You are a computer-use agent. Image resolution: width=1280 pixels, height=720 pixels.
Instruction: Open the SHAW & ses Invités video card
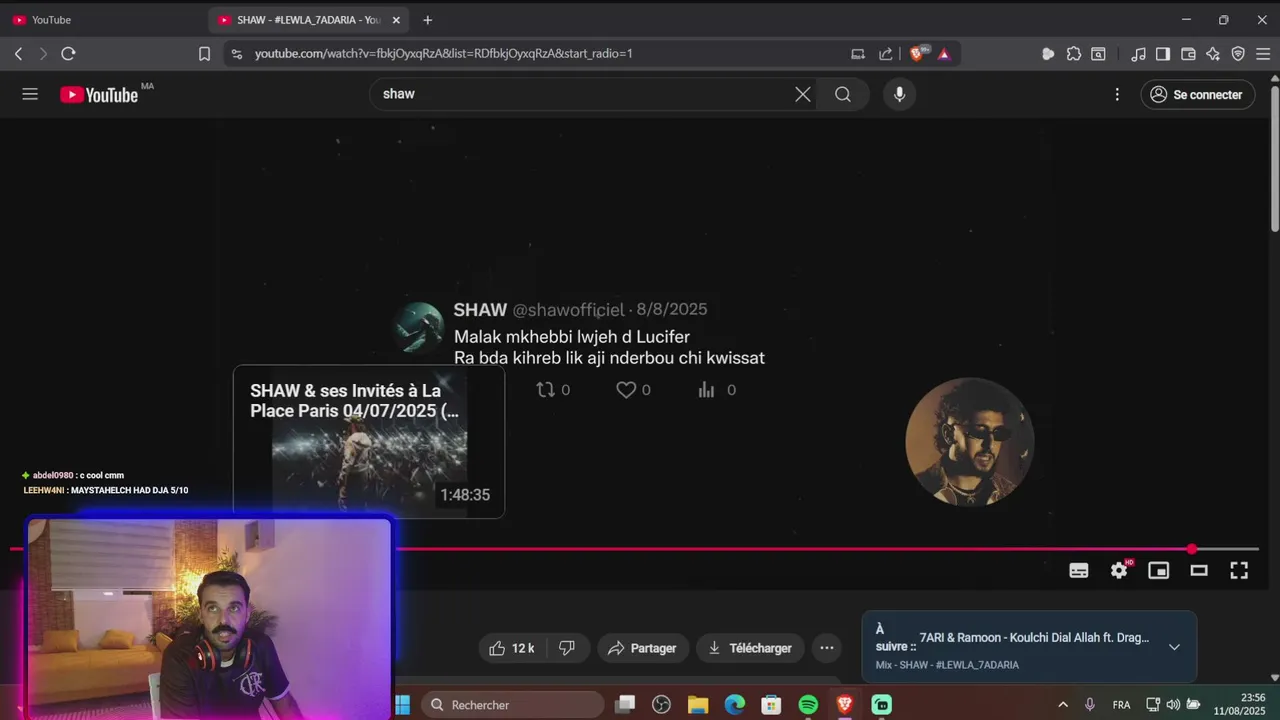[369, 442]
